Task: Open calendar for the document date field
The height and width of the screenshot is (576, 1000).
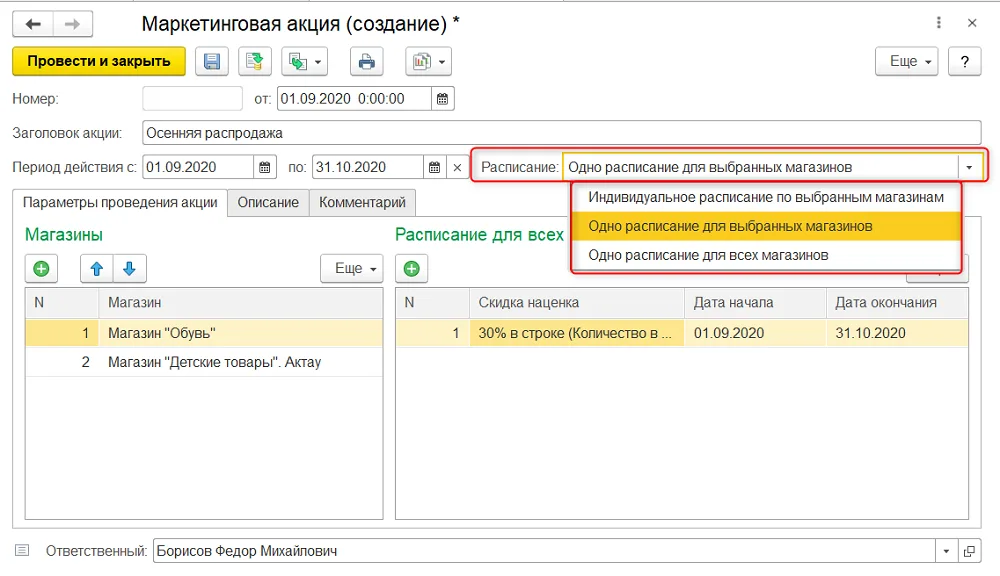Action: point(443,99)
